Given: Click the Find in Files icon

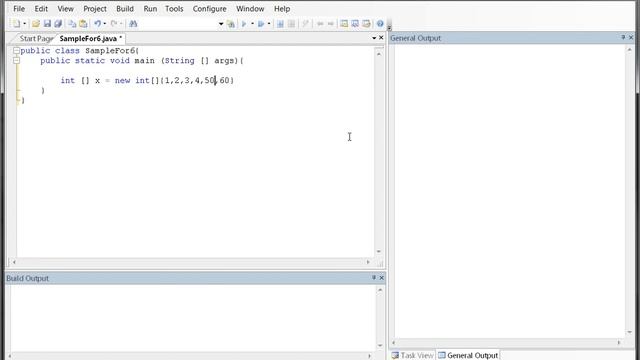Looking at the screenshot, I should pyautogui.click(x=231, y=24).
